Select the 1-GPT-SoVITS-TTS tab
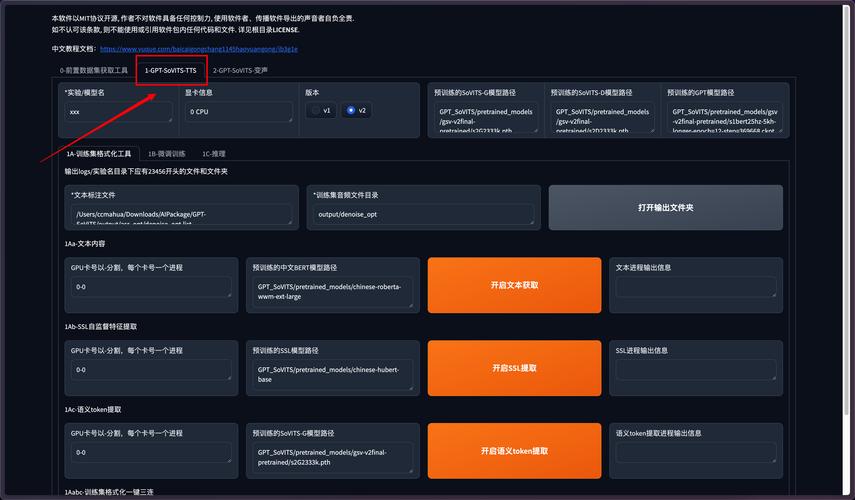The width and height of the screenshot is (855, 500). pos(171,70)
